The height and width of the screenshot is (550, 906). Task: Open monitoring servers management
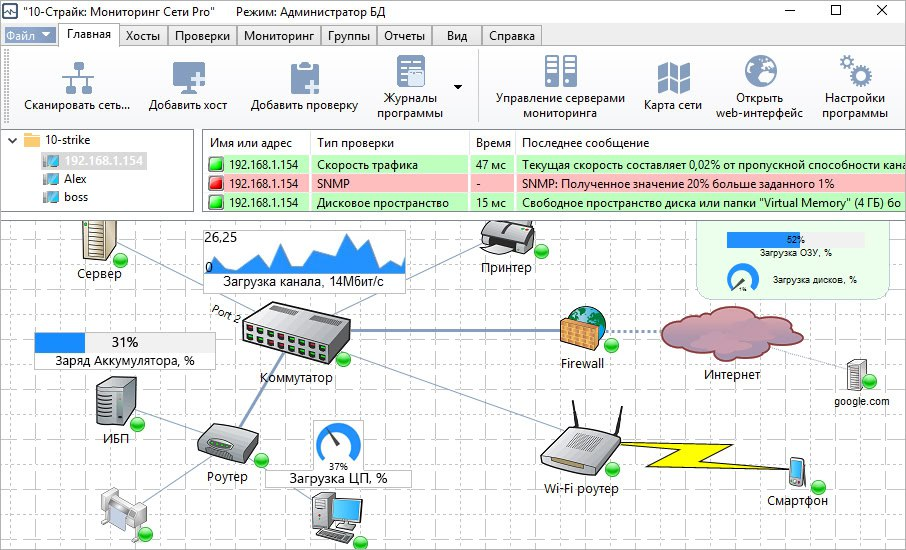tap(559, 72)
